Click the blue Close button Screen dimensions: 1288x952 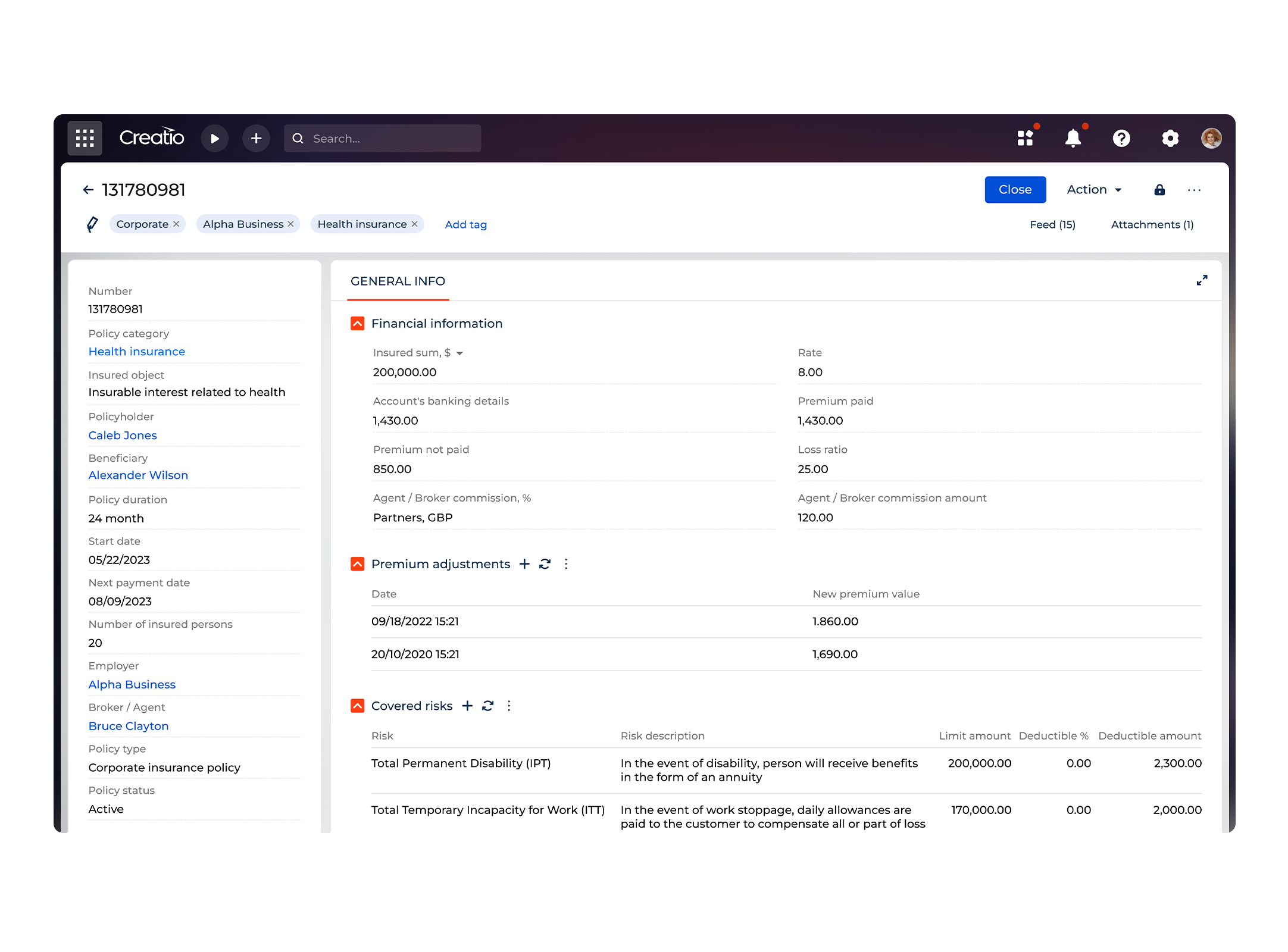1015,190
